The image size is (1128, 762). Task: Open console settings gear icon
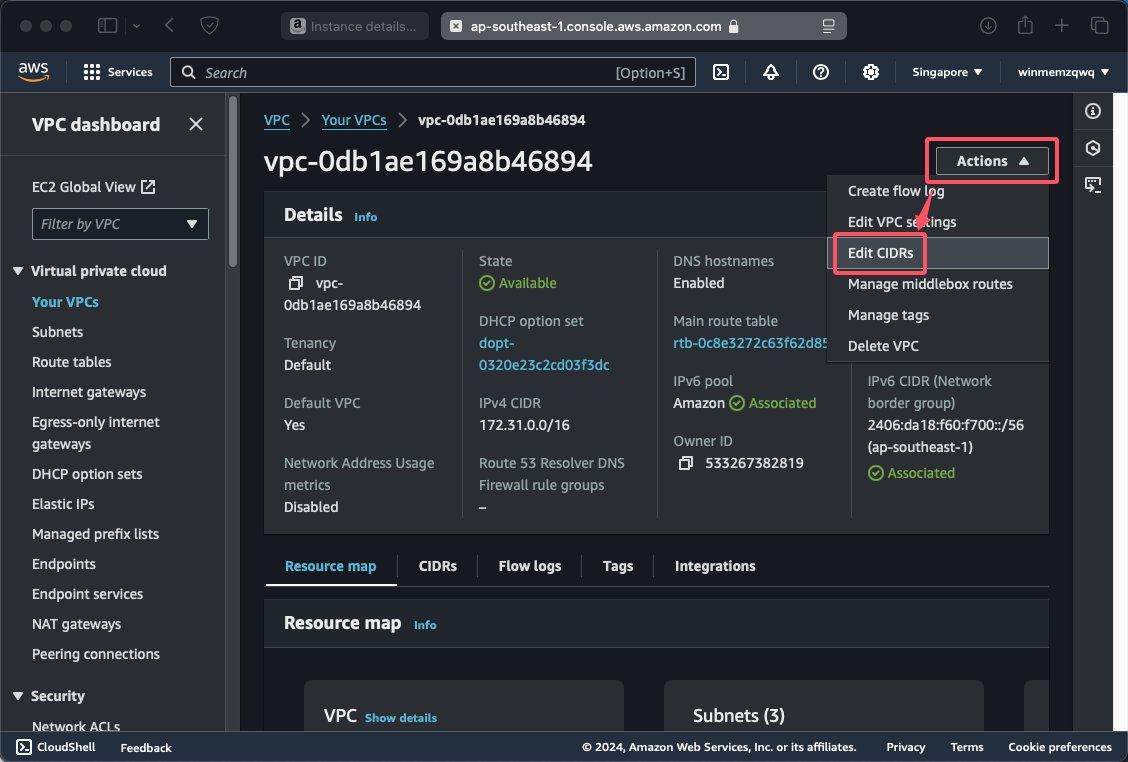[x=870, y=72]
